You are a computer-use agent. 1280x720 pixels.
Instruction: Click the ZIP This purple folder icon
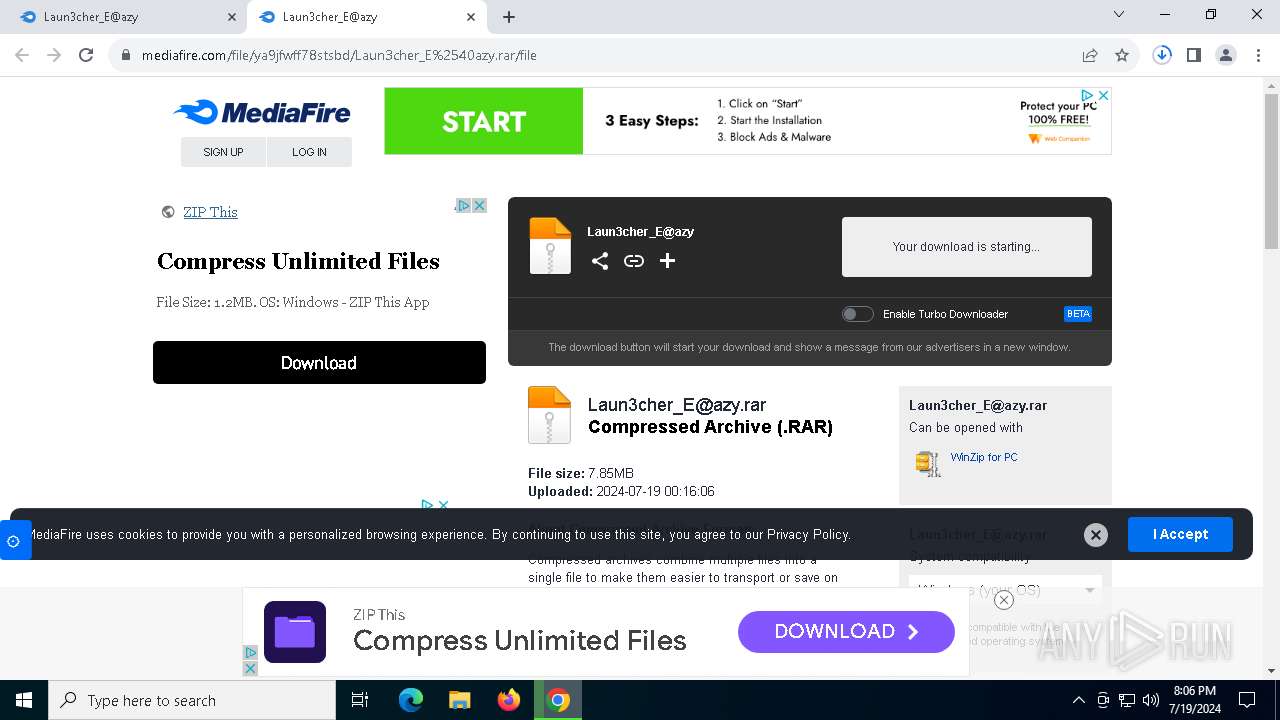[x=295, y=631]
